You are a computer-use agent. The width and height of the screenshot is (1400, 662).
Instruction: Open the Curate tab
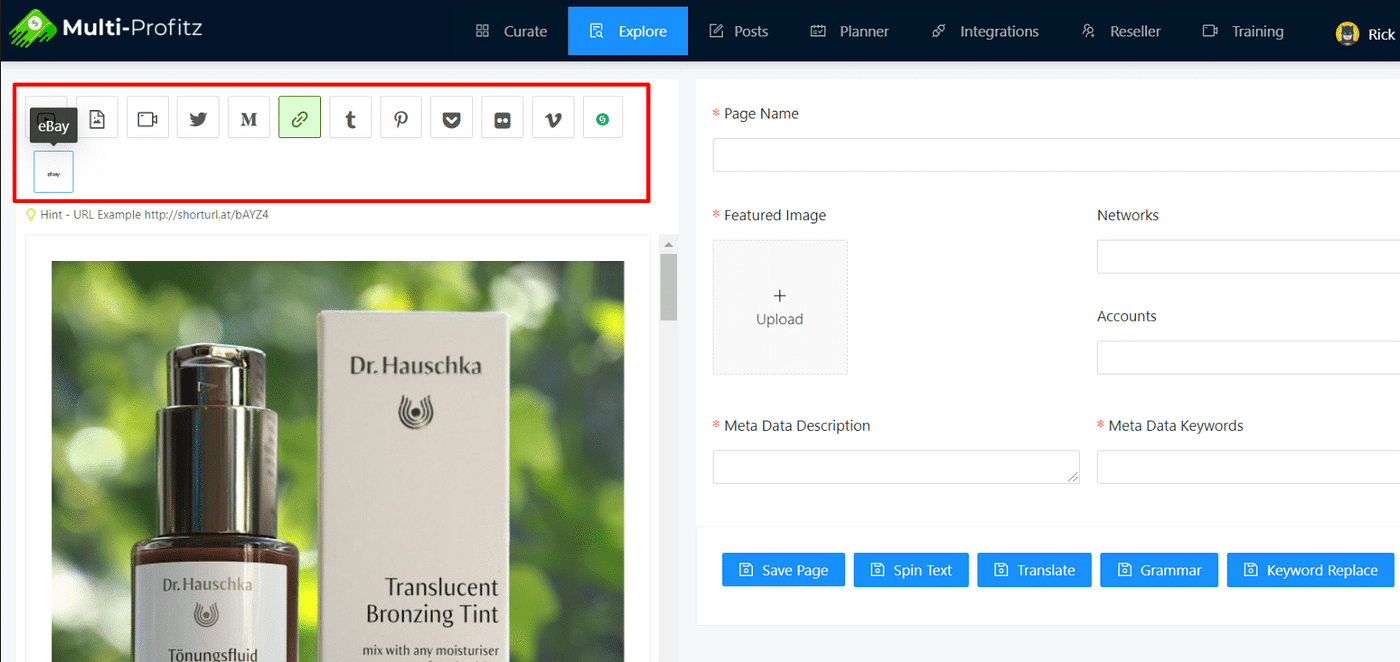click(511, 31)
